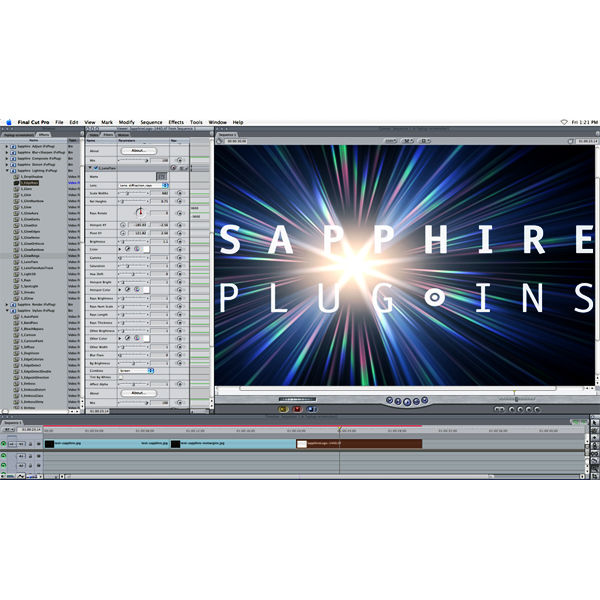Click the Timeline playhead marker
Viewport: 600px width, 600px height.
pos(339,429)
